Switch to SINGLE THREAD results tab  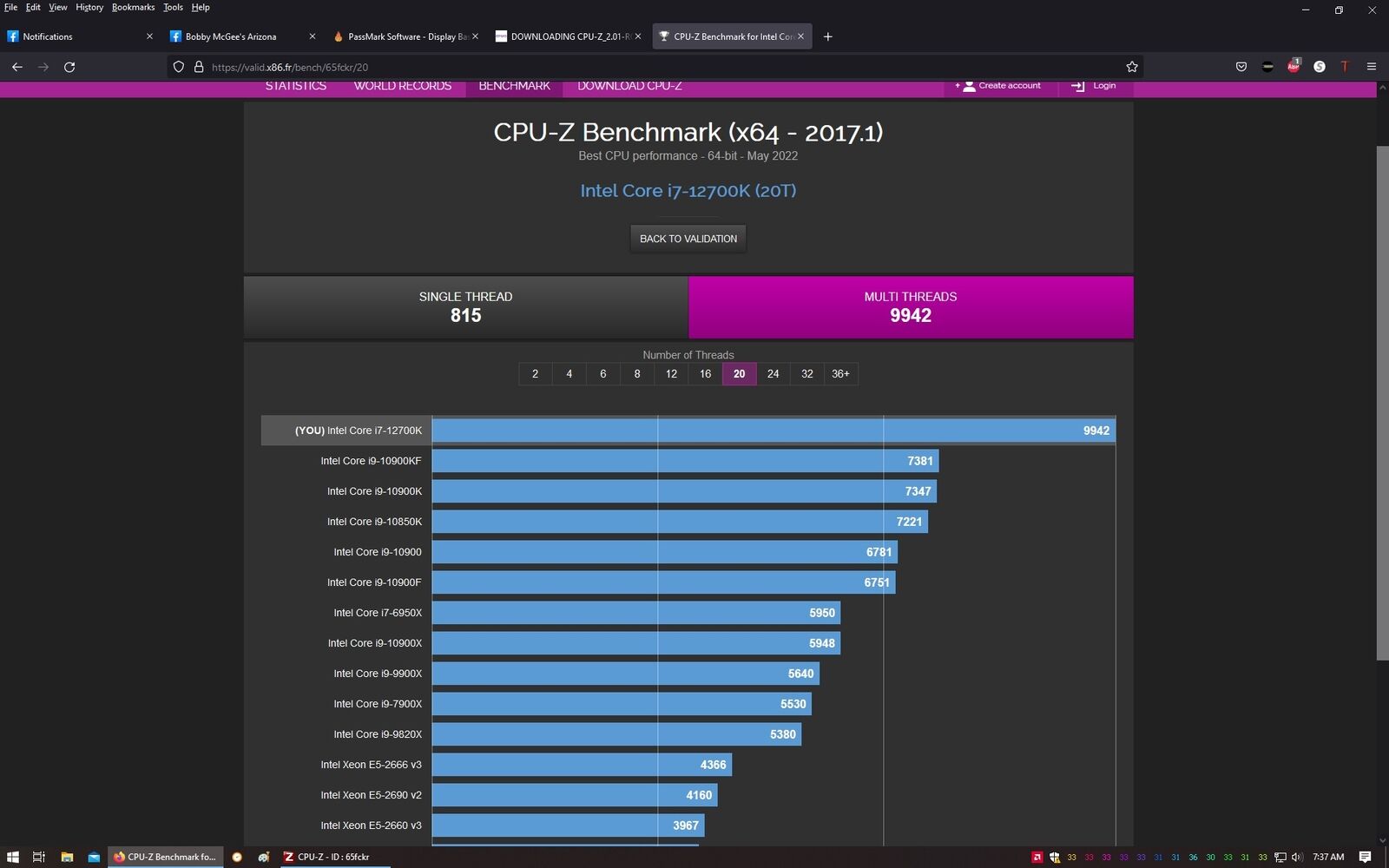click(466, 307)
